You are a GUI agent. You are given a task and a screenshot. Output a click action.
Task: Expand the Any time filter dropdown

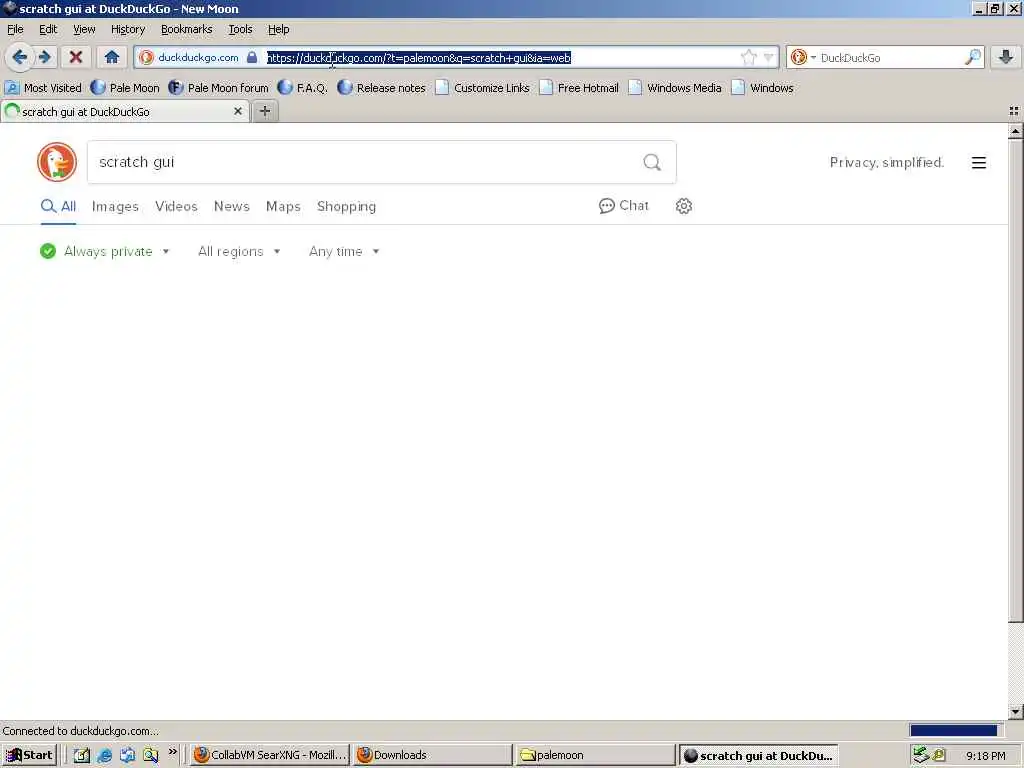click(344, 251)
